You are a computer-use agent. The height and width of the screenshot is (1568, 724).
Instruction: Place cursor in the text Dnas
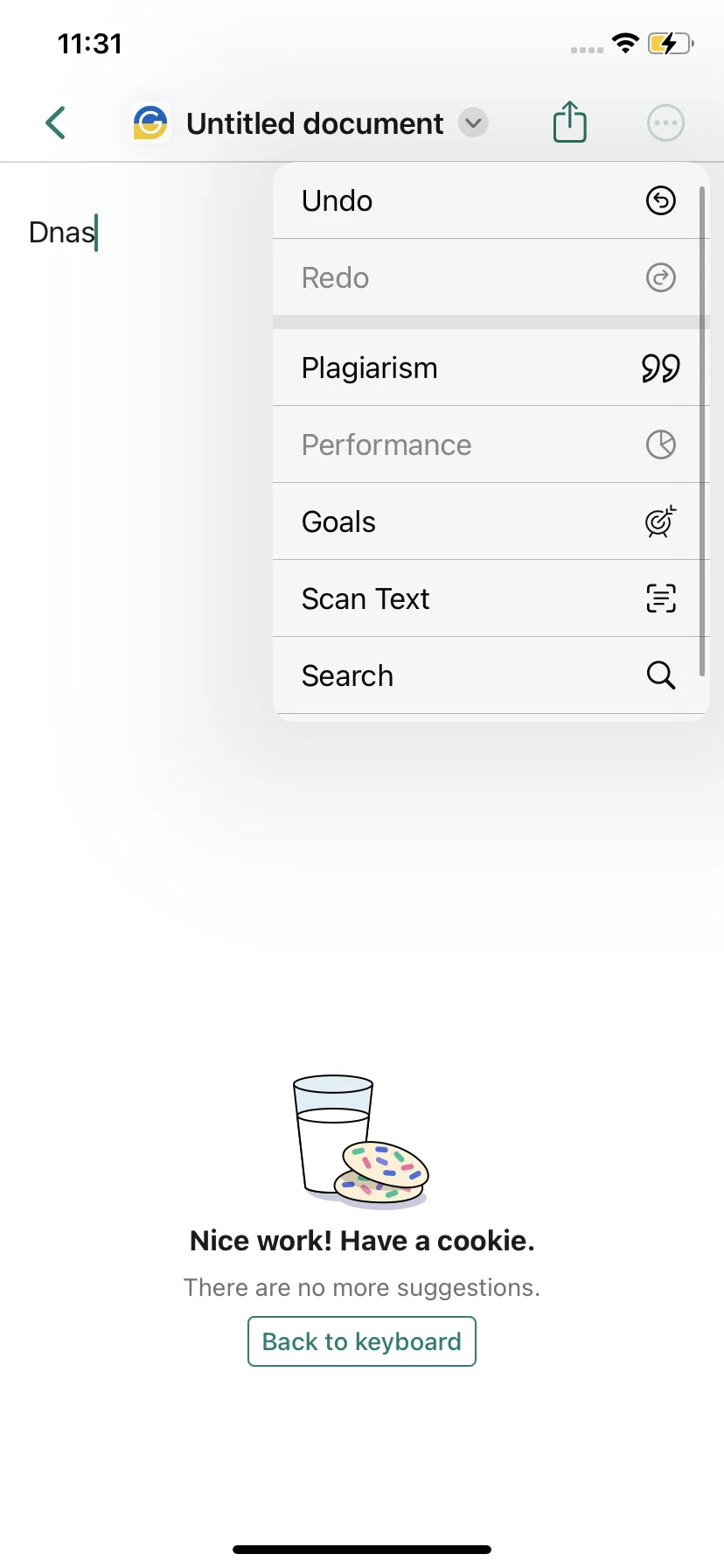(x=61, y=233)
